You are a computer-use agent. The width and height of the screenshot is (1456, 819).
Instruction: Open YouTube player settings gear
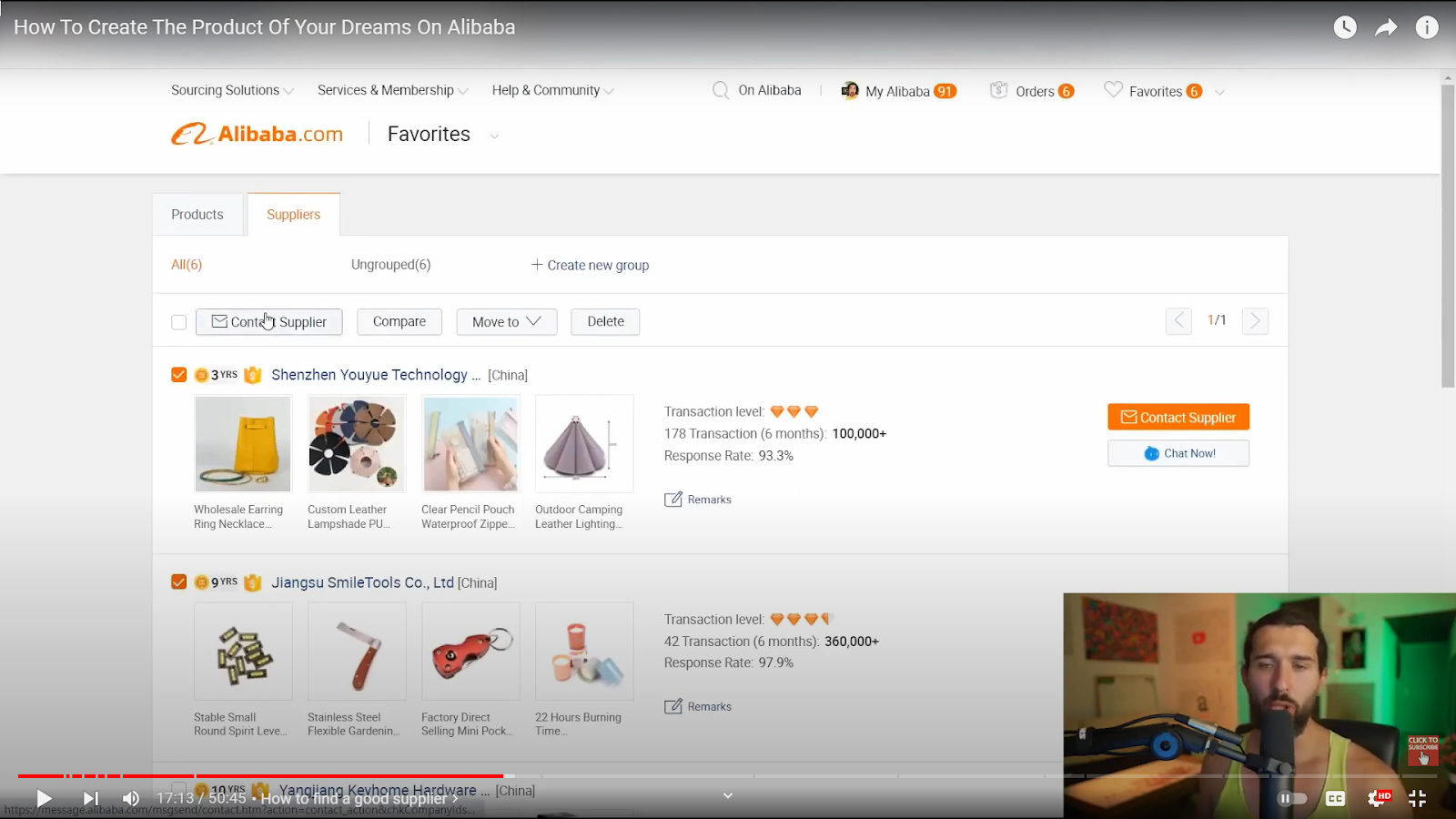point(1377,798)
